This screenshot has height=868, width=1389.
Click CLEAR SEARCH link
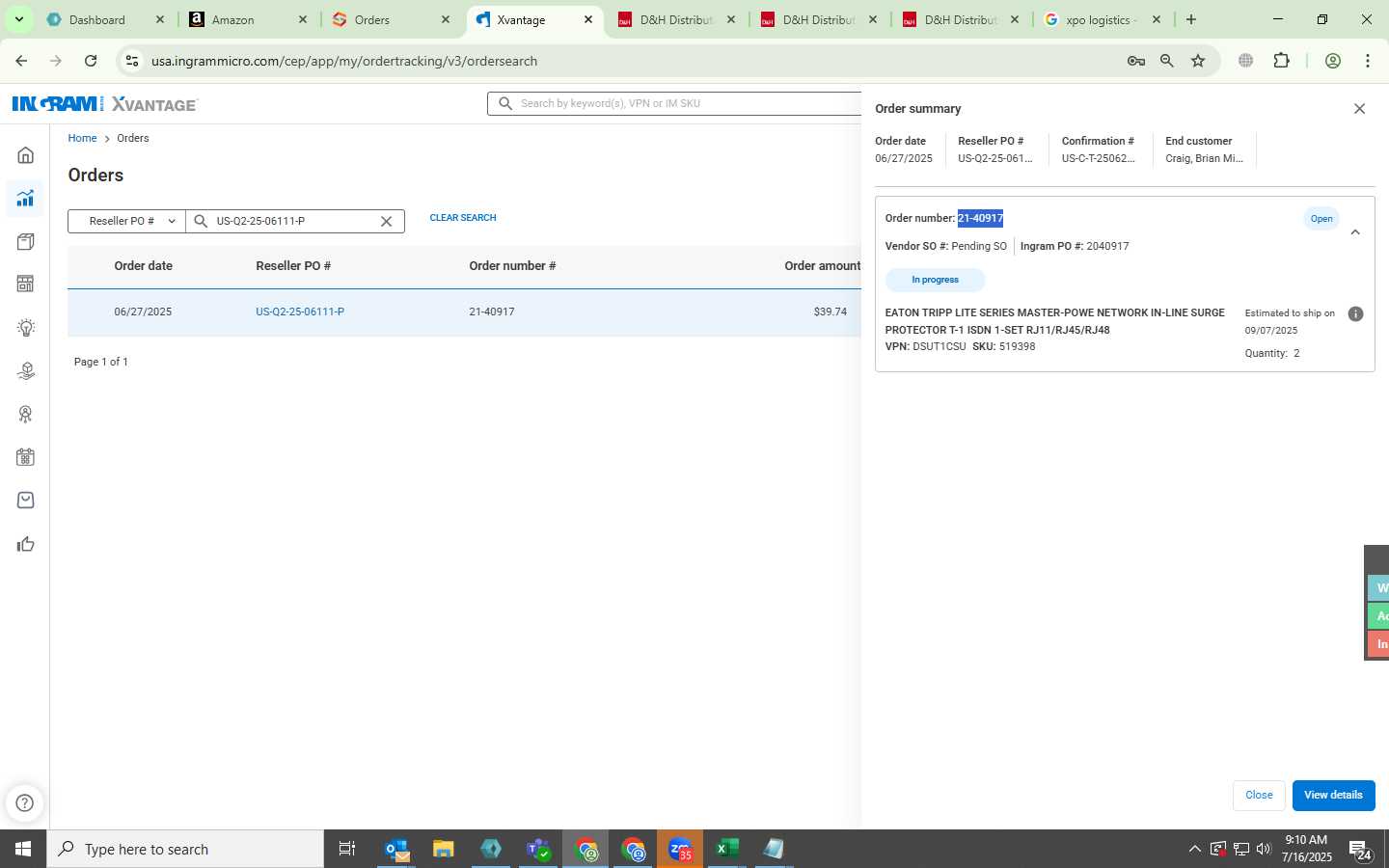click(463, 218)
